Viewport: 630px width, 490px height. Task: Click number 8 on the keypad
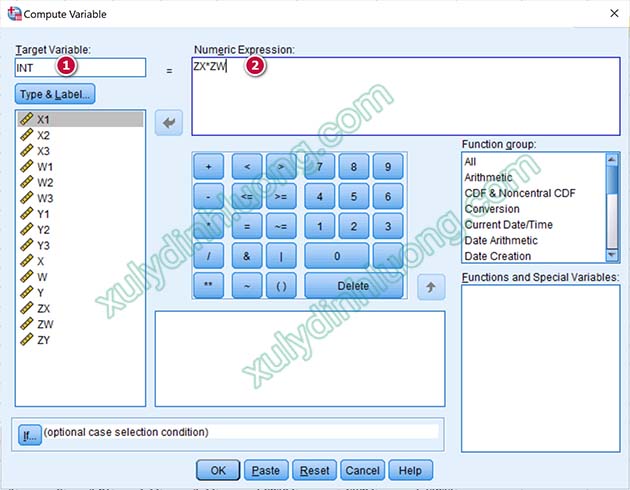[x=354, y=166]
